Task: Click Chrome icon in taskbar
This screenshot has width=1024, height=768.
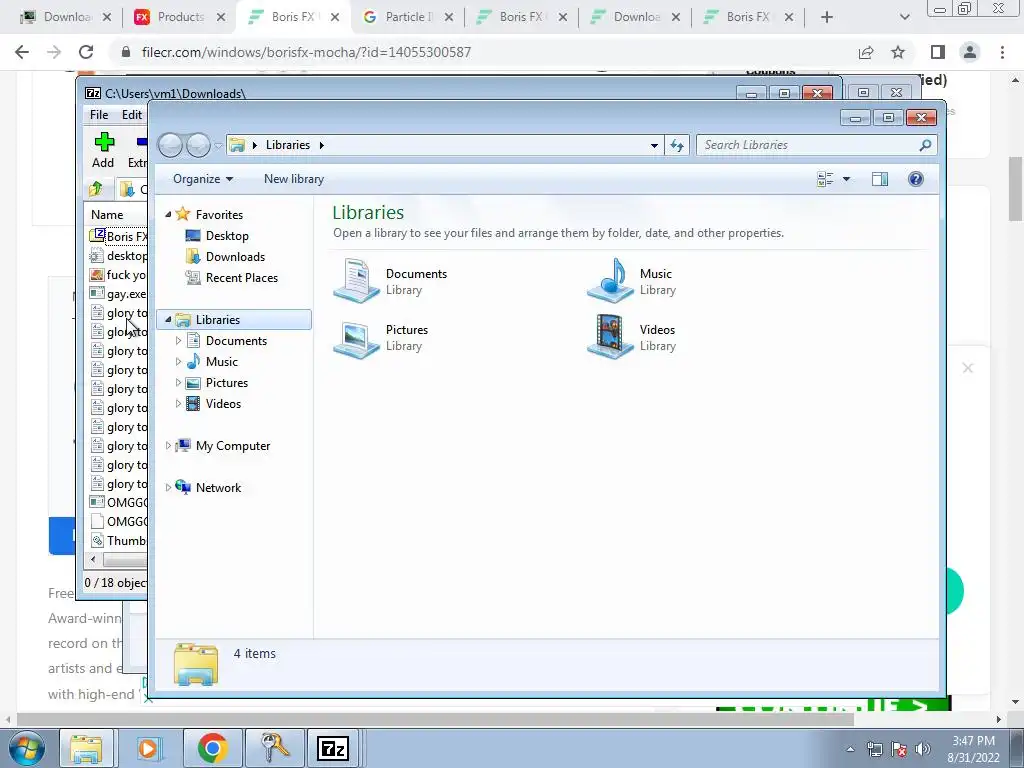Action: pyautogui.click(x=212, y=748)
